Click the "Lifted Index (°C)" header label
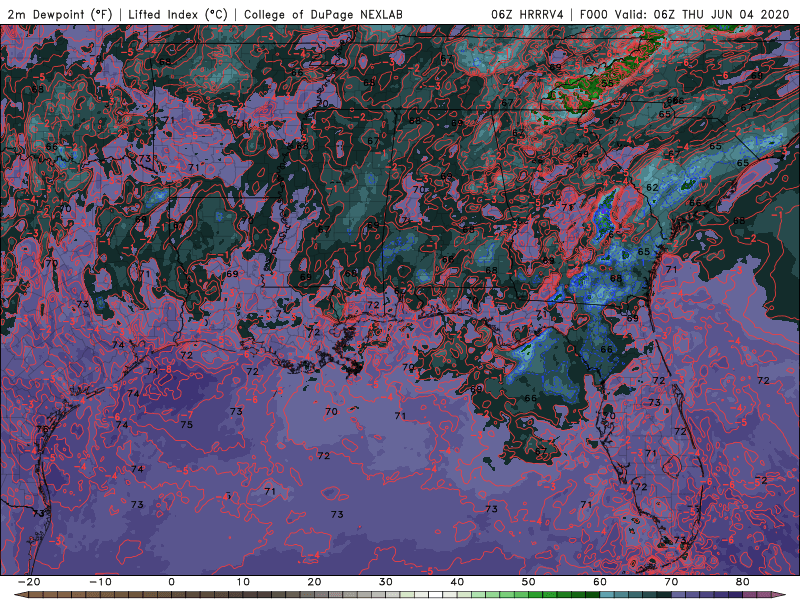 click(178, 14)
